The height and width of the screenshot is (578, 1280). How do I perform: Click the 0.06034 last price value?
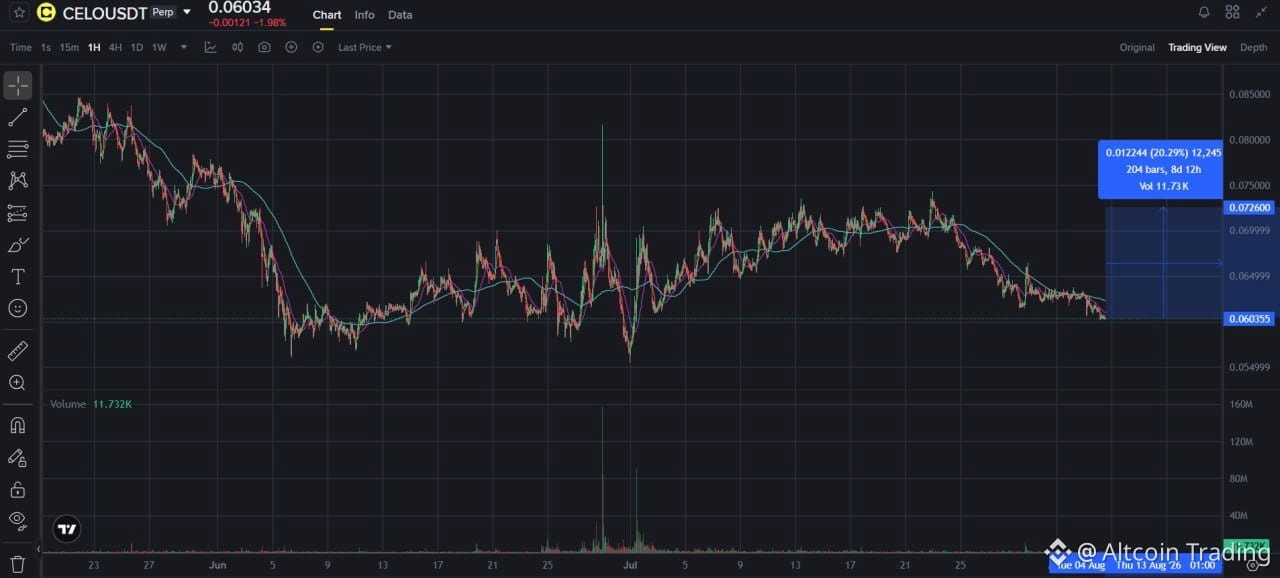(x=239, y=8)
